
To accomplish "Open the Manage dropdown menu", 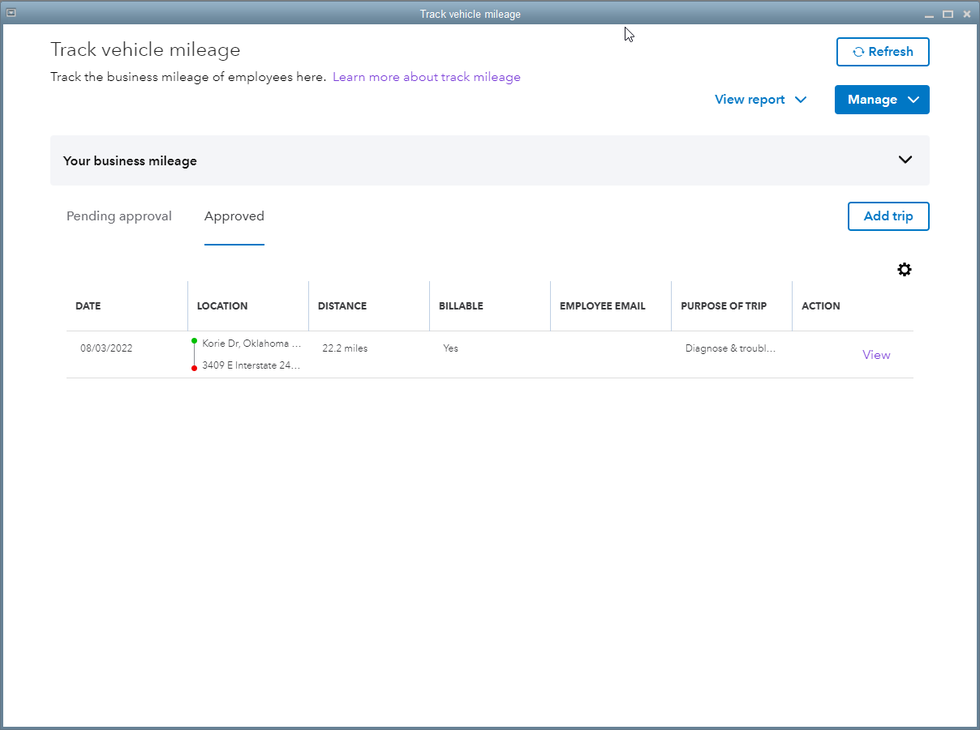I will coord(881,100).
